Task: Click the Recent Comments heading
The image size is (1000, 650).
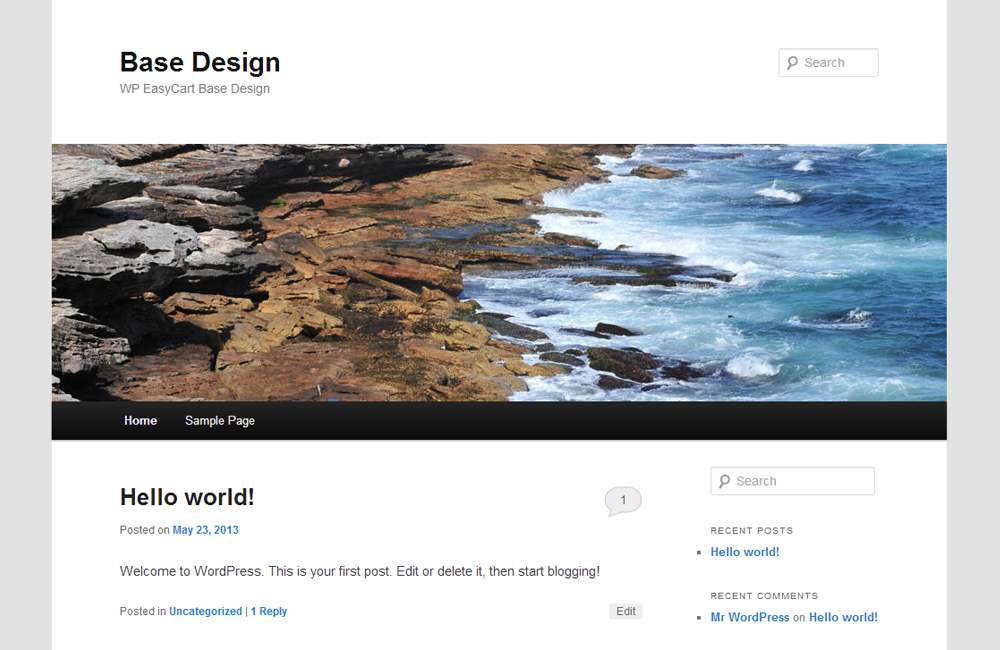Action: (x=764, y=596)
